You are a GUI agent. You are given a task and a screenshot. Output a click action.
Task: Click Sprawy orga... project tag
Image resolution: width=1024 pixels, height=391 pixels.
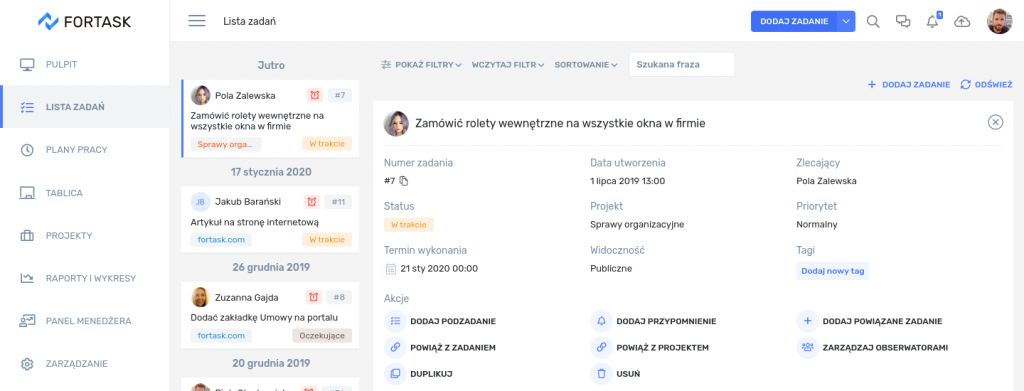coord(226,144)
